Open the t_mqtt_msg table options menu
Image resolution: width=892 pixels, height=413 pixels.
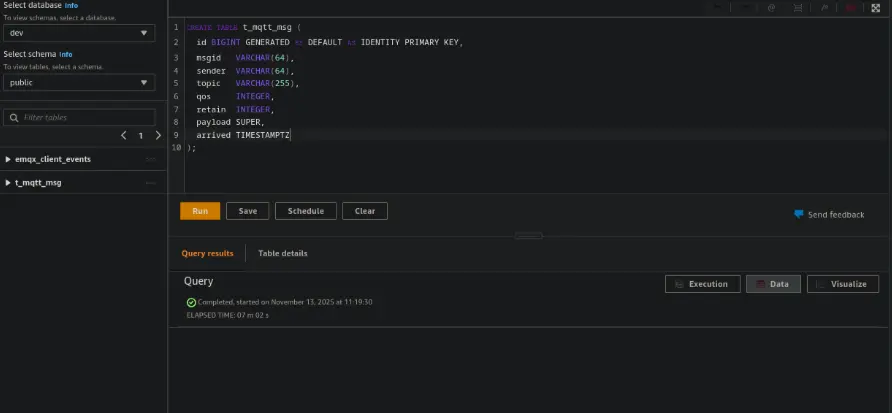click(151, 183)
